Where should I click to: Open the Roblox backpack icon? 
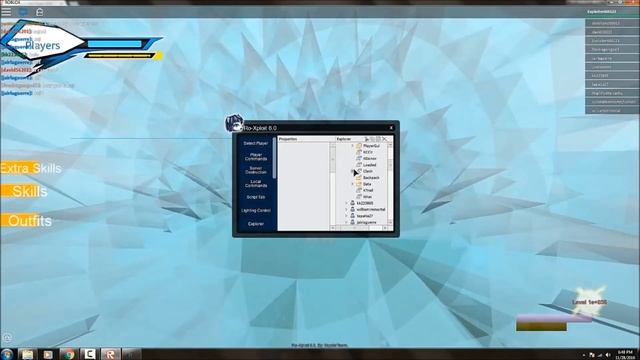click(40, 12)
